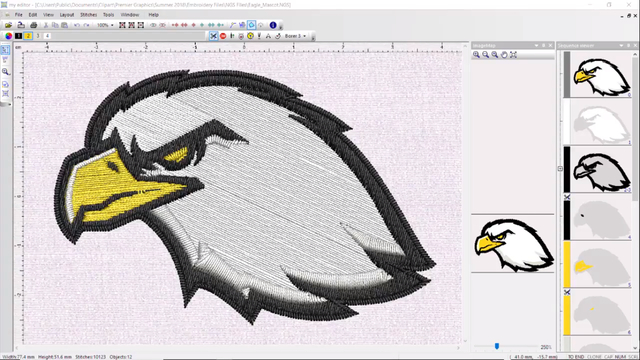Select black thread color swatch 1
Viewport: 640px width, 360px height.
18,36
